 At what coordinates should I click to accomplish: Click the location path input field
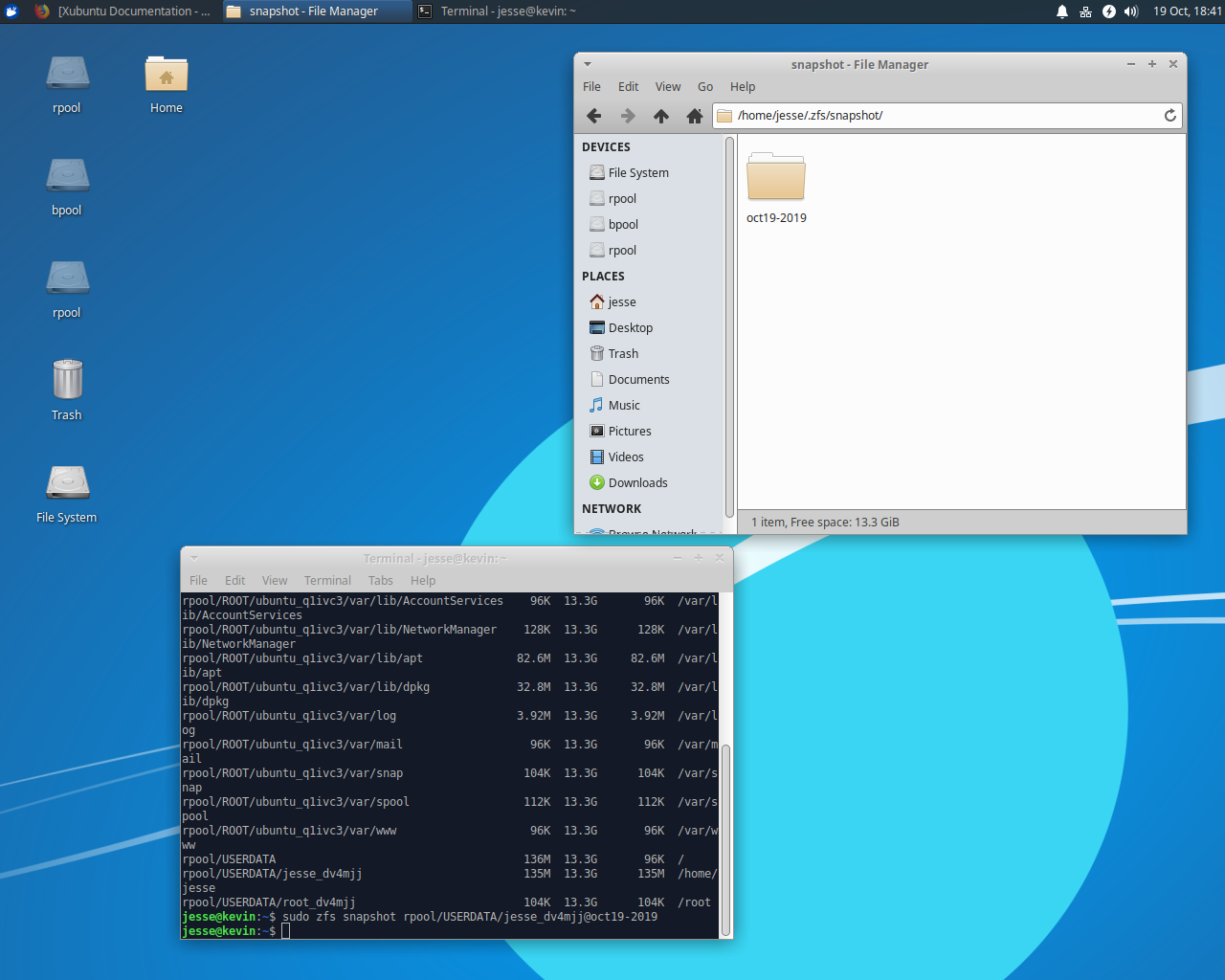tap(947, 116)
